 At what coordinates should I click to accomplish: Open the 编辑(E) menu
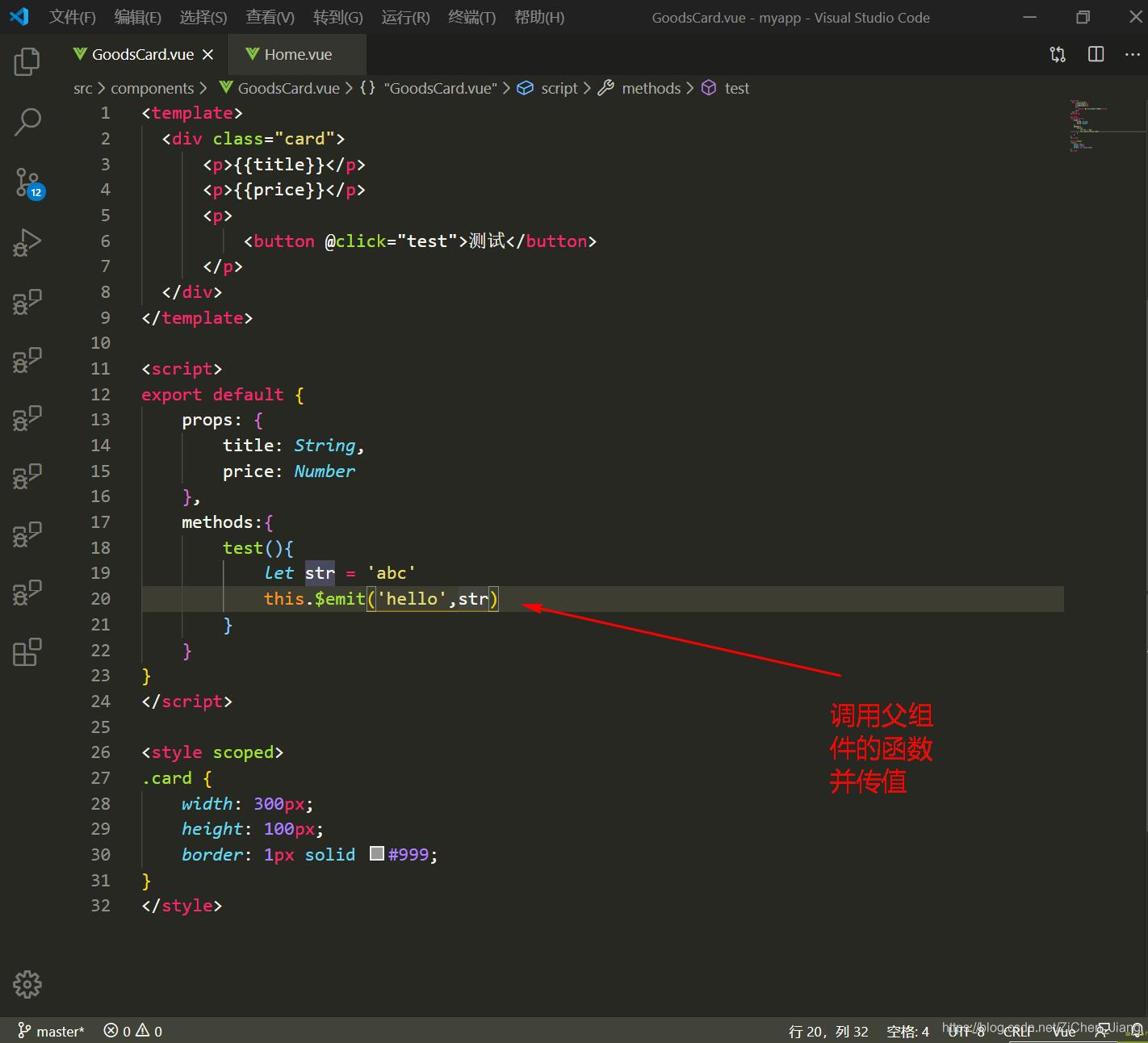click(137, 17)
